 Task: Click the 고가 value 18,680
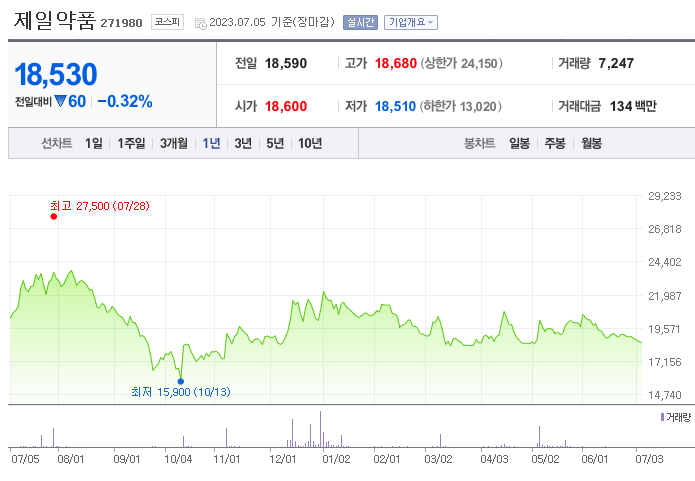[x=396, y=63]
